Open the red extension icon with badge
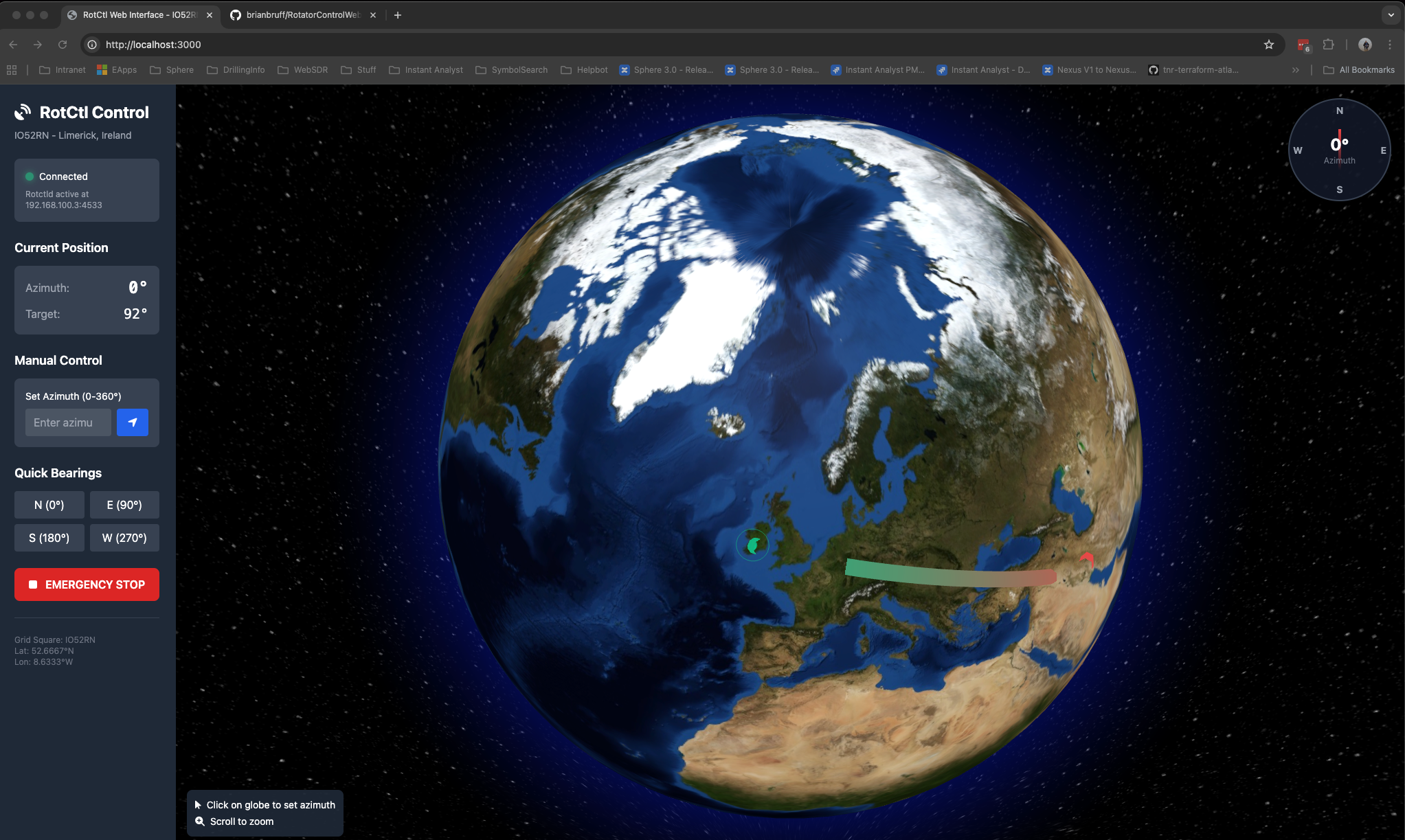The width and height of the screenshot is (1405, 840). 1303,45
